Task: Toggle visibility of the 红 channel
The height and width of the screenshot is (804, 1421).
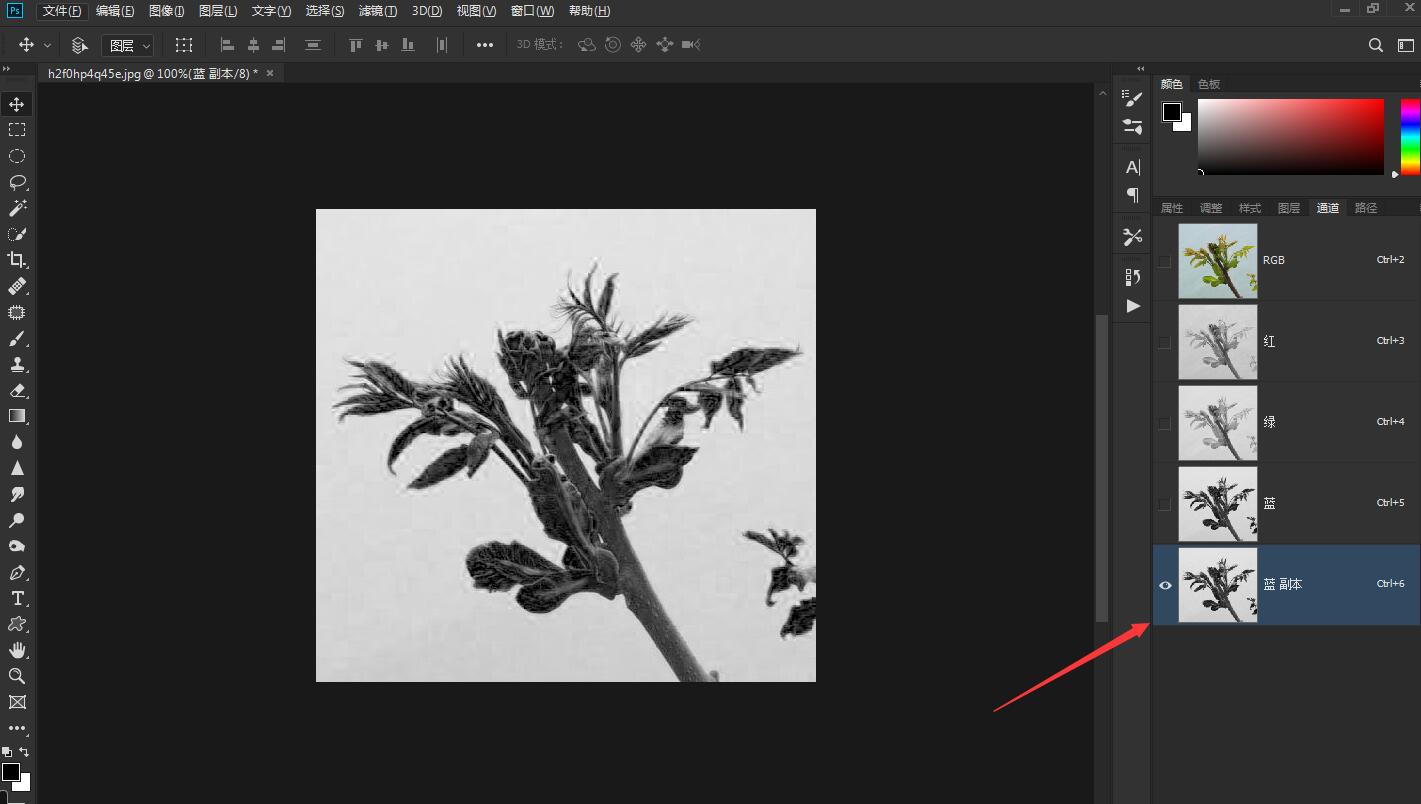Action: 1164,342
